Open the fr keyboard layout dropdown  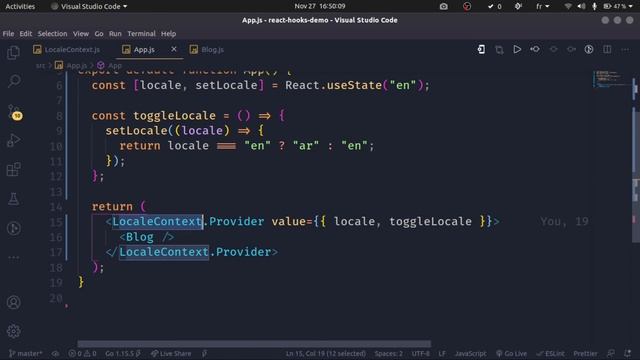(x=542, y=6)
